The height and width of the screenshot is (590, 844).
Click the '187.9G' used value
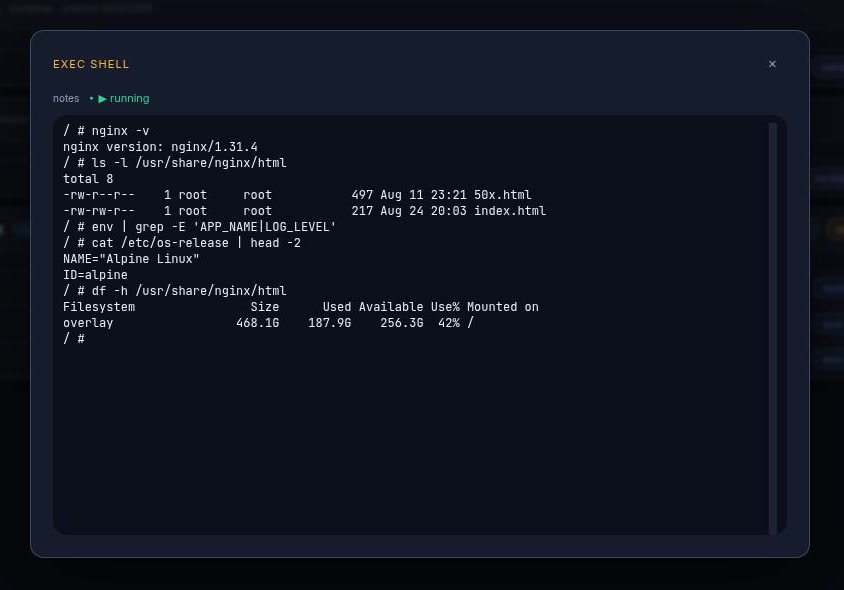329,323
